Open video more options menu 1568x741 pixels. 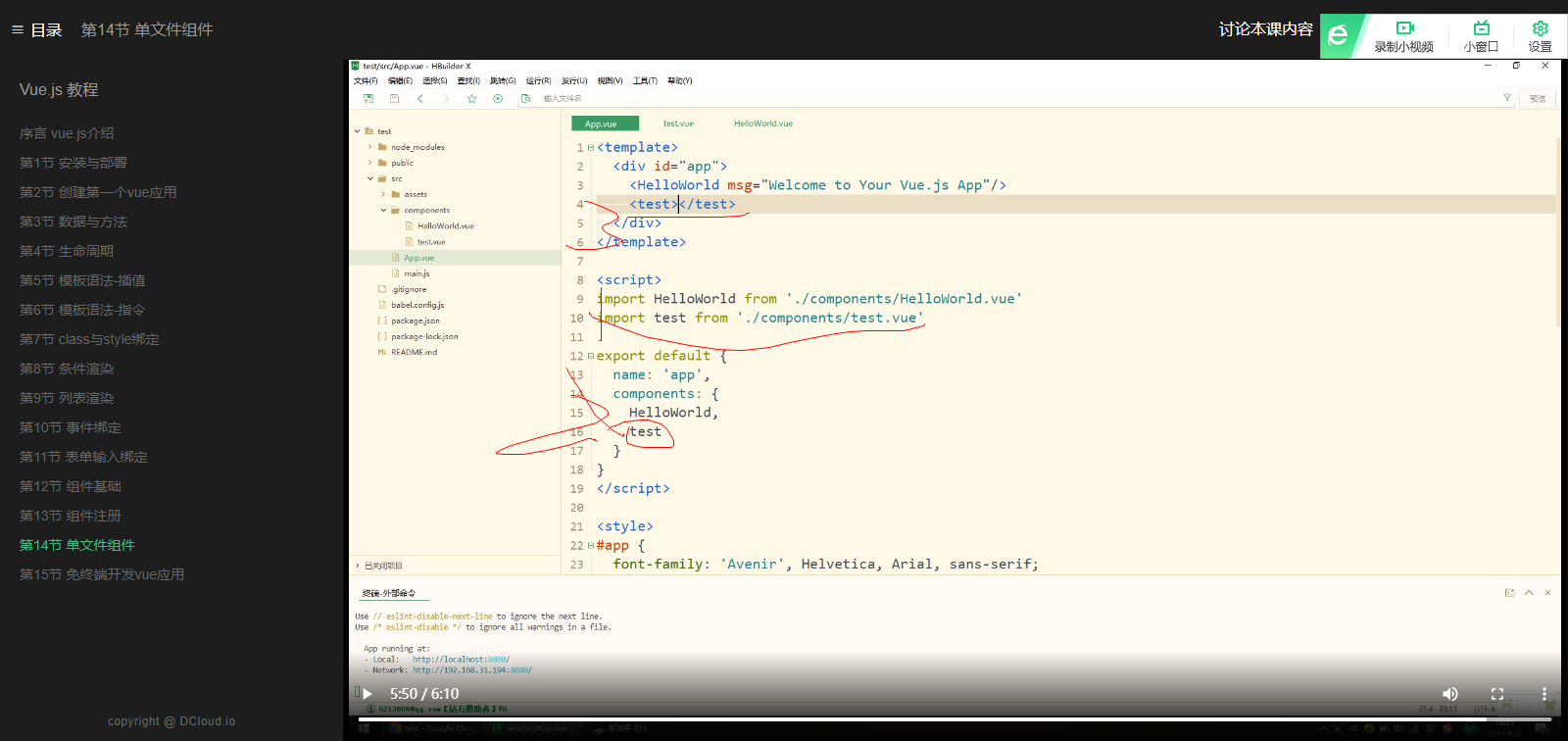1544,694
